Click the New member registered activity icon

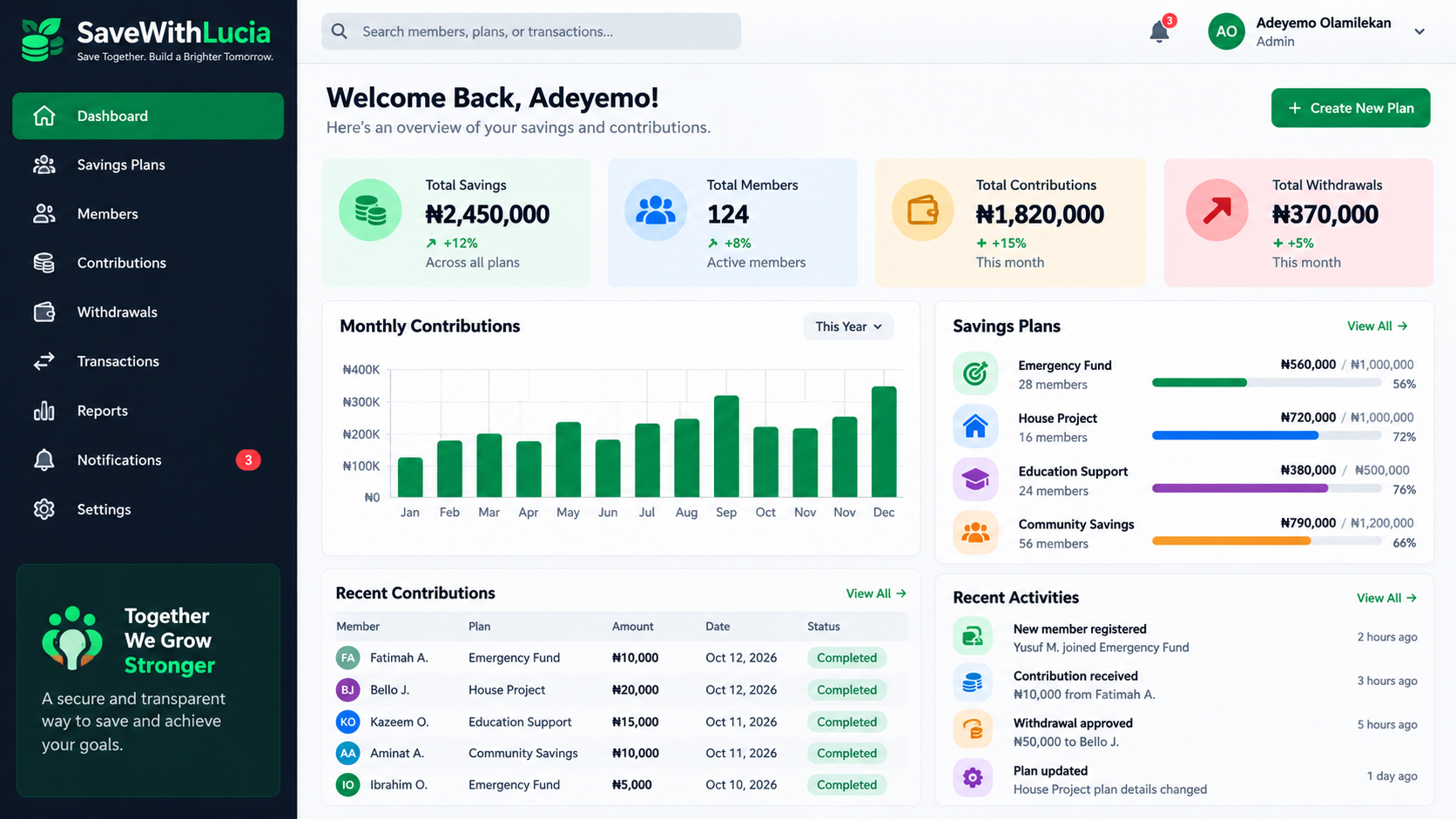click(x=973, y=637)
